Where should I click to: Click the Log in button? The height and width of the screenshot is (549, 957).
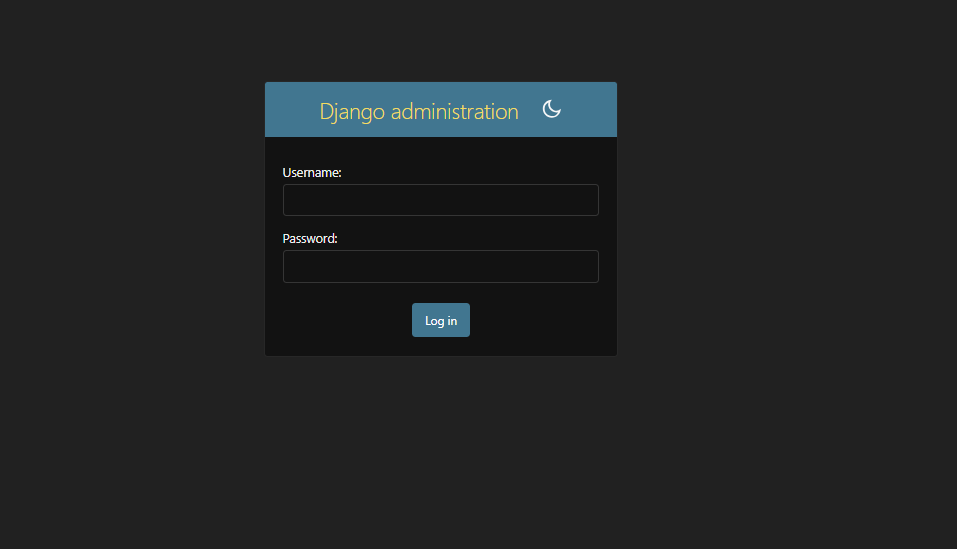pos(441,320)
